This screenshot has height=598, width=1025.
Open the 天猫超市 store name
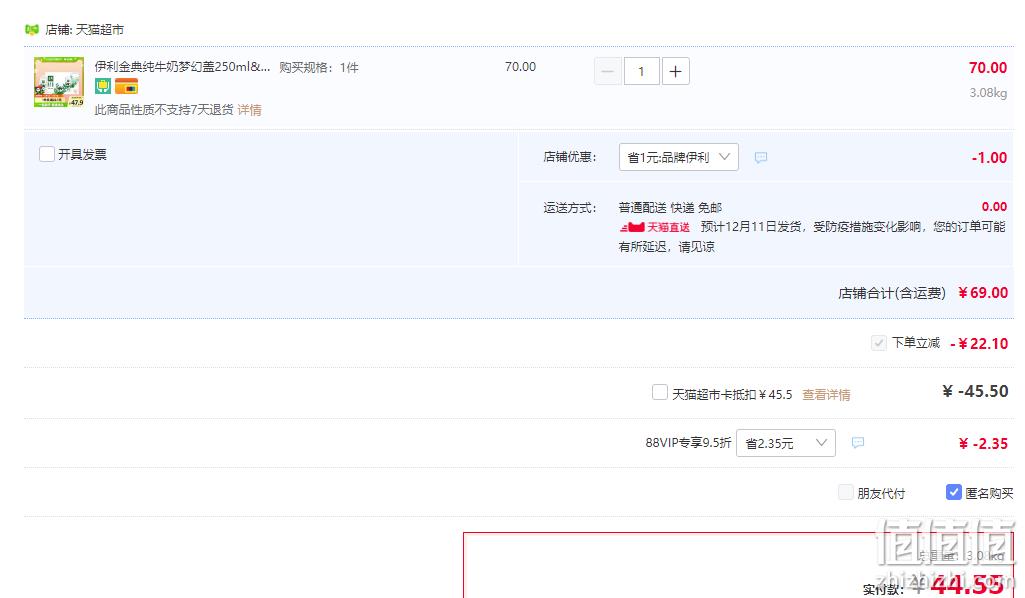pyautogui.click(x=100, y=29)
